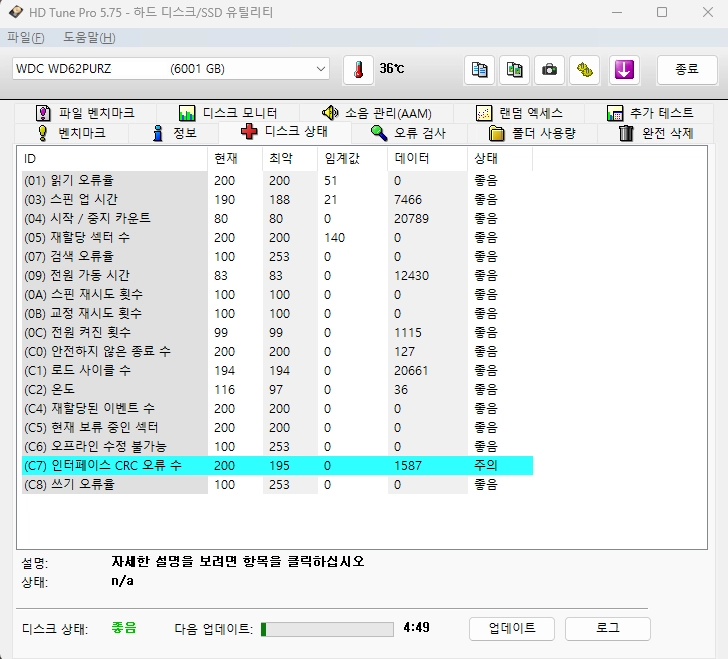Select the (C5) 현재 보류 중인 섹터 row

tap(277, 428)
